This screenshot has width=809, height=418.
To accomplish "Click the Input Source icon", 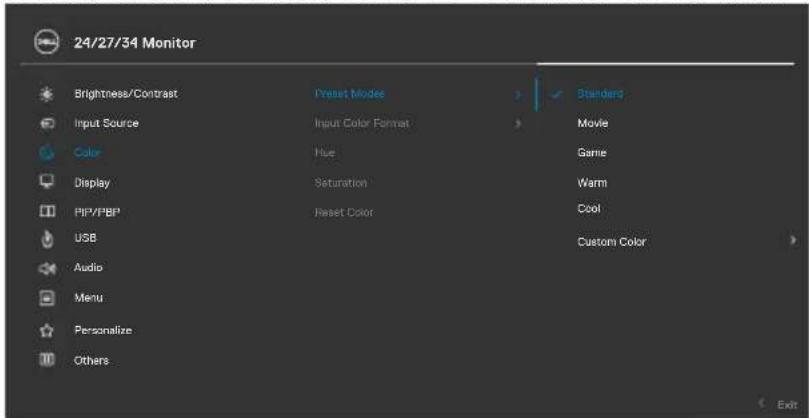I will pos(47,124).
